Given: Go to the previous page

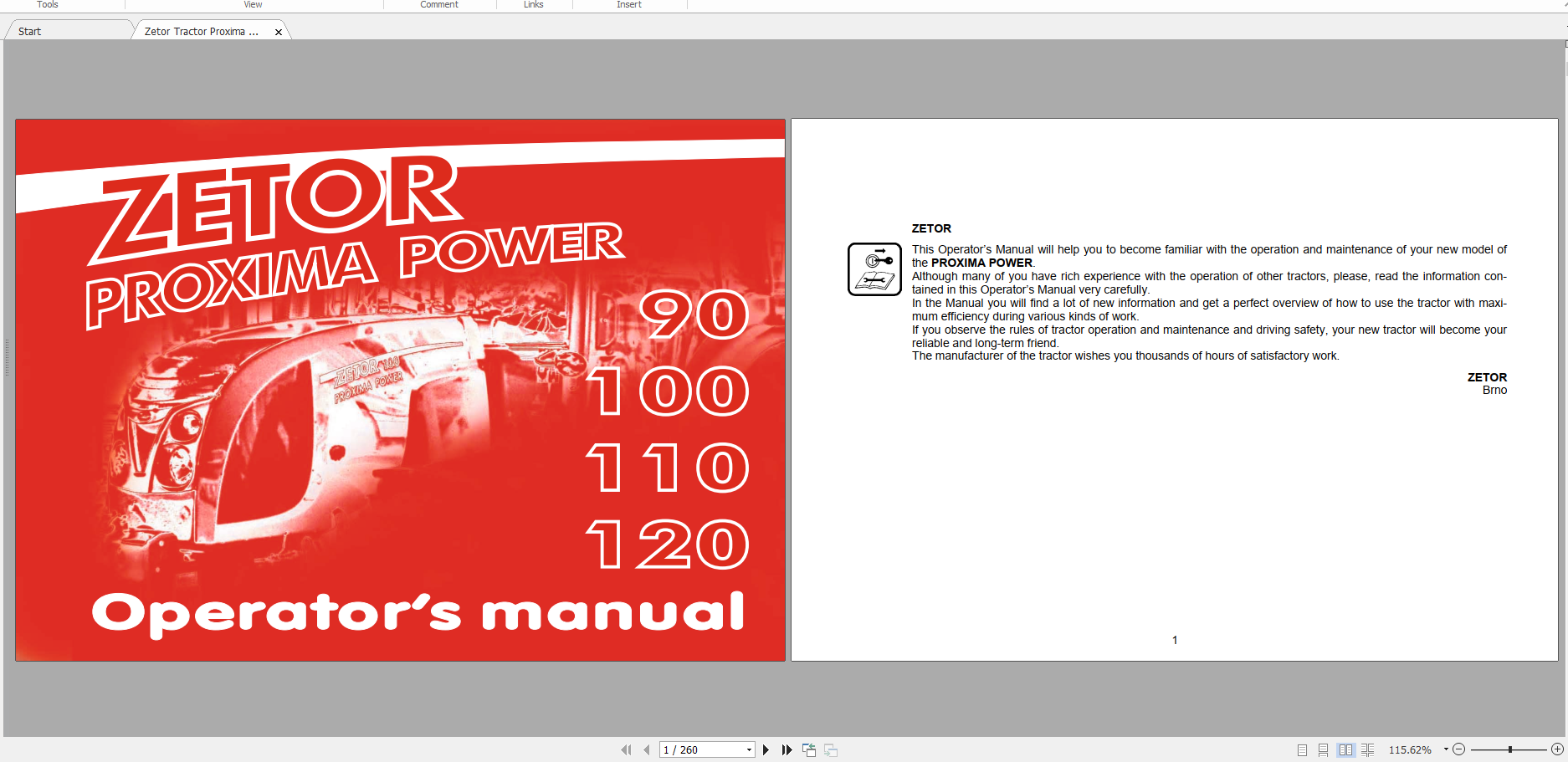Looking at the screenshot, I should (x=647, y=750).
